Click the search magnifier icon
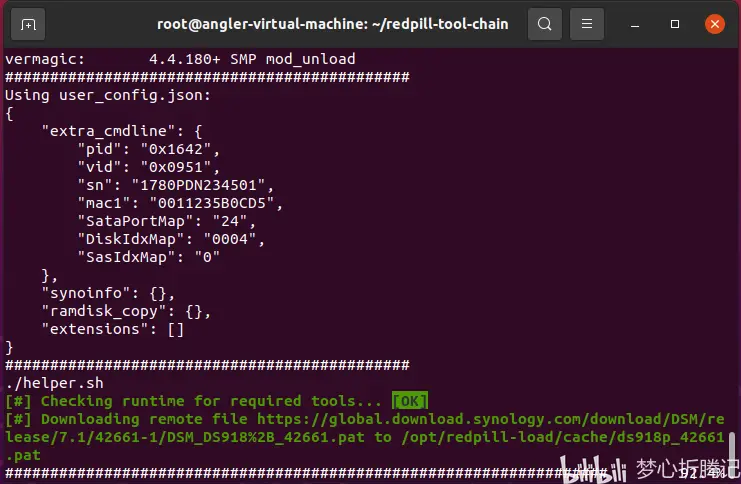 click(544, 23)
